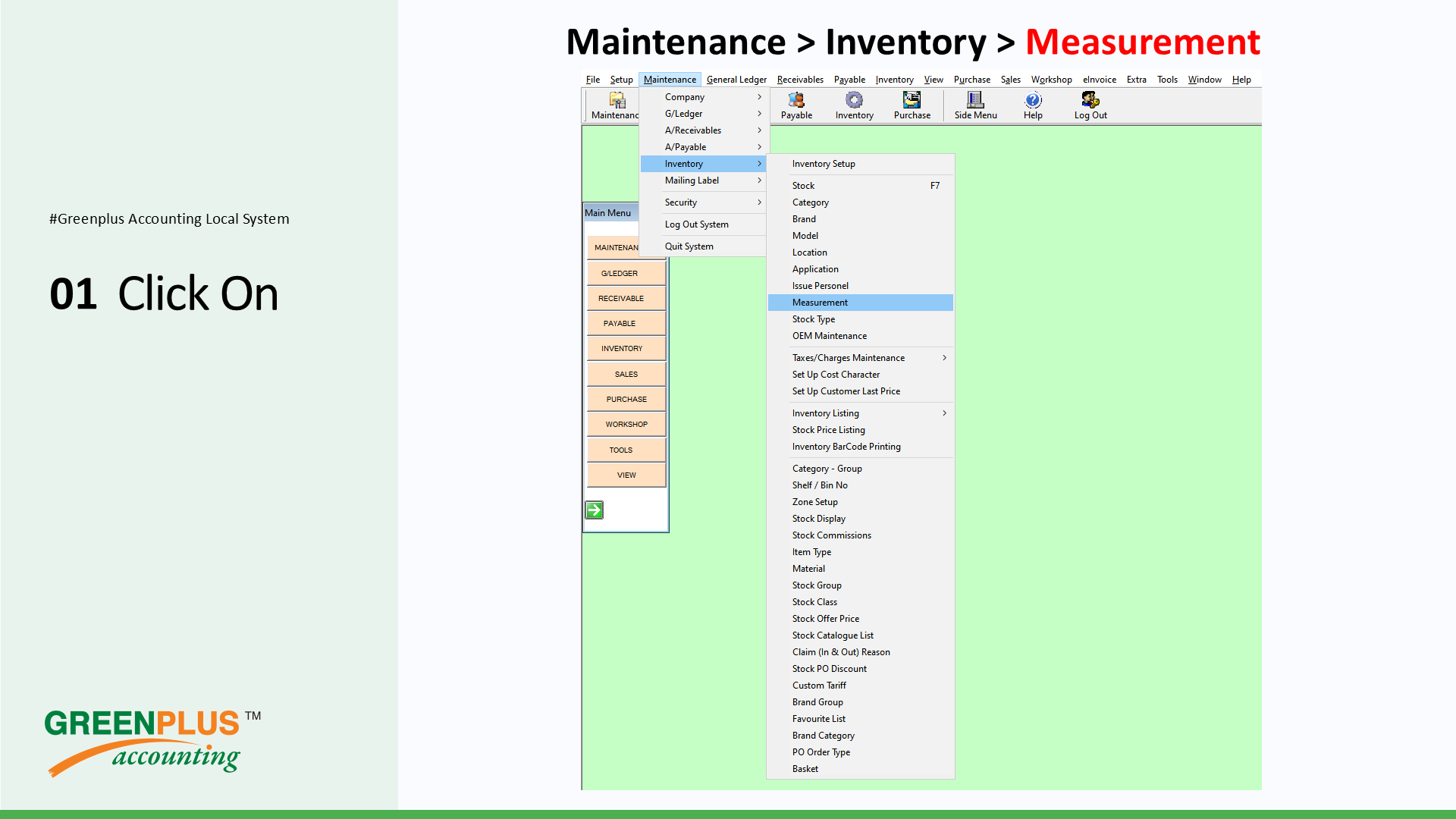Open the Inventory toolbar icon
This screenshot has height=819, width=1456.
click(854, 105)
